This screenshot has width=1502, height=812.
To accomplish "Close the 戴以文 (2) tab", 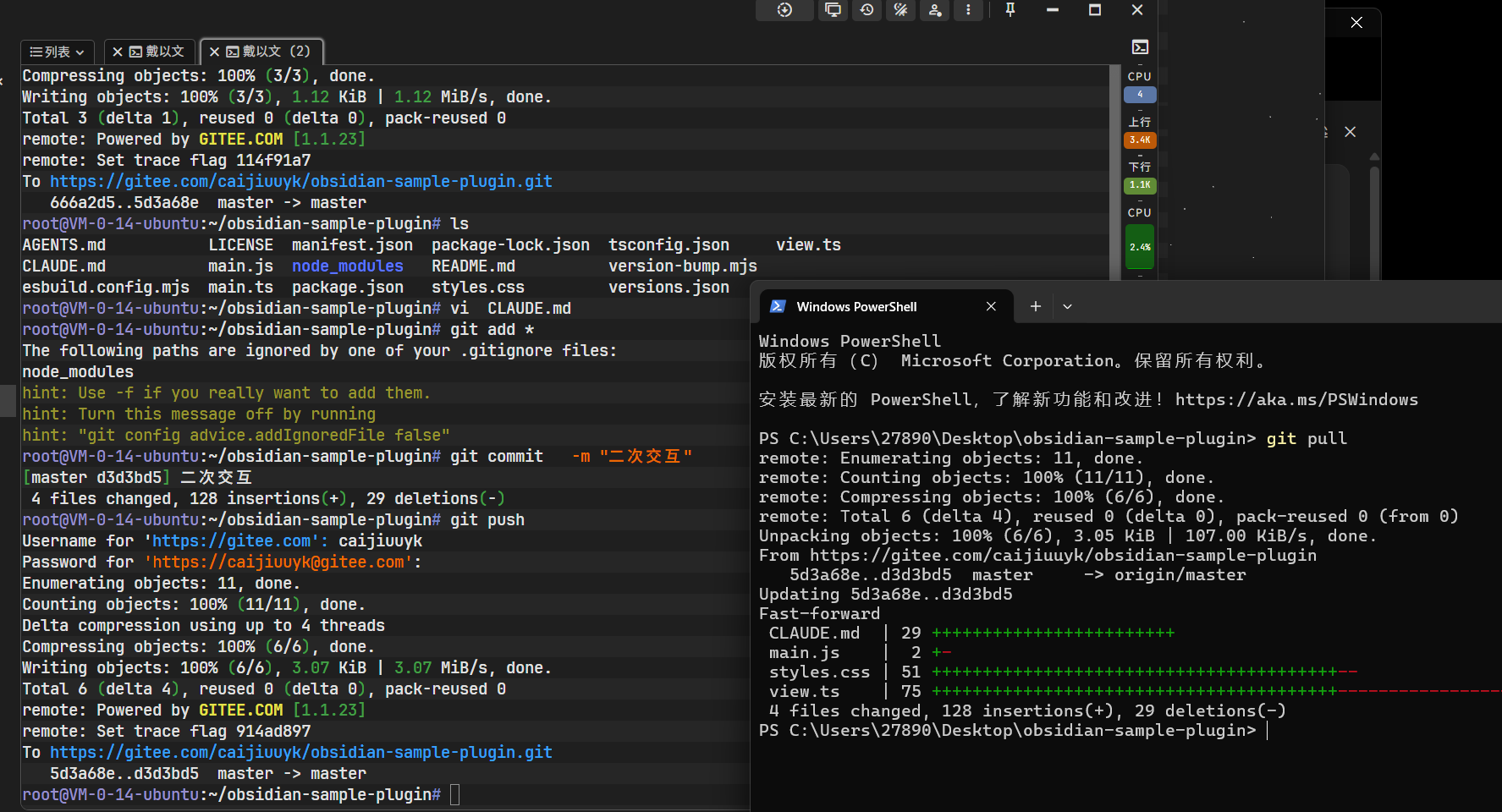I will (x=214, y=52).
